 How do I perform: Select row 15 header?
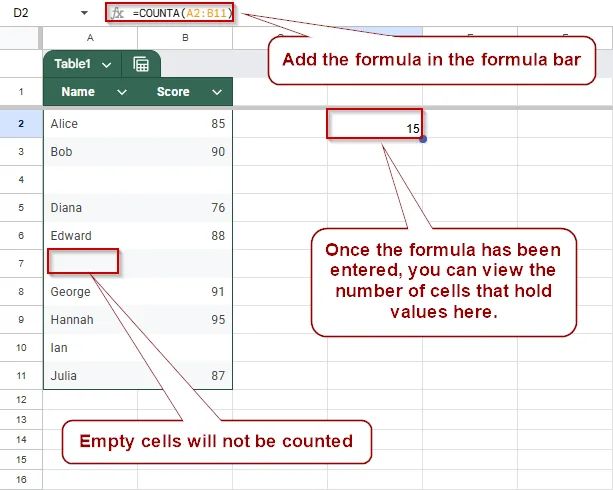coord(21,459)
